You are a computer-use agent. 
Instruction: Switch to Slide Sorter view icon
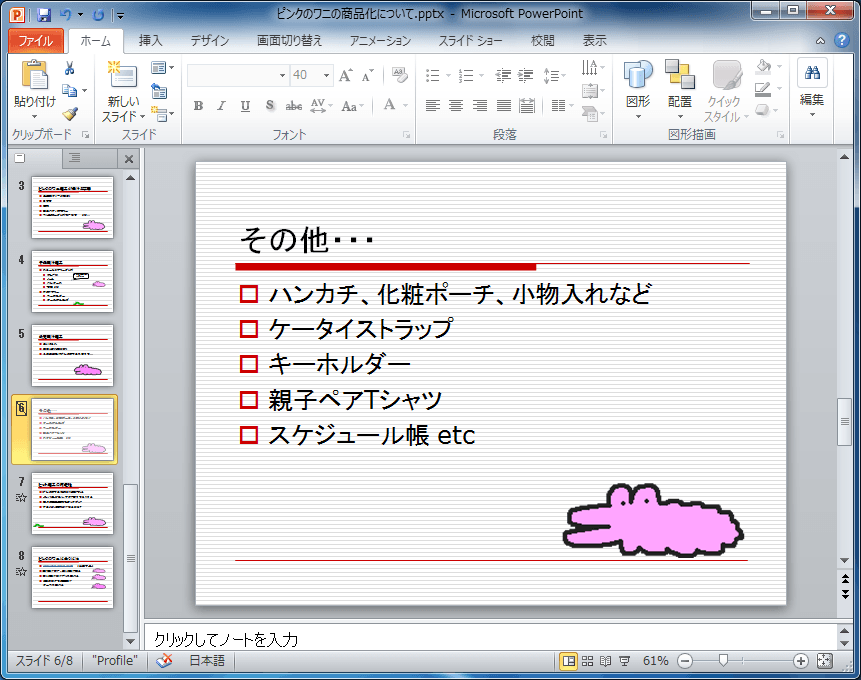[588, 661]
